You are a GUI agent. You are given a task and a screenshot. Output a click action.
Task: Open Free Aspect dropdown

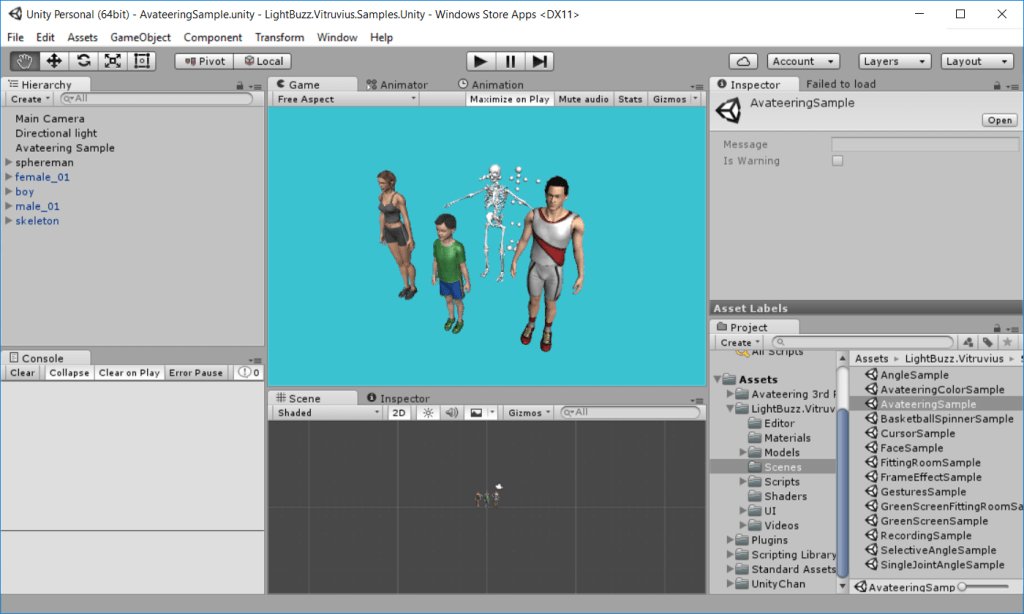click(x=345, y=99)
